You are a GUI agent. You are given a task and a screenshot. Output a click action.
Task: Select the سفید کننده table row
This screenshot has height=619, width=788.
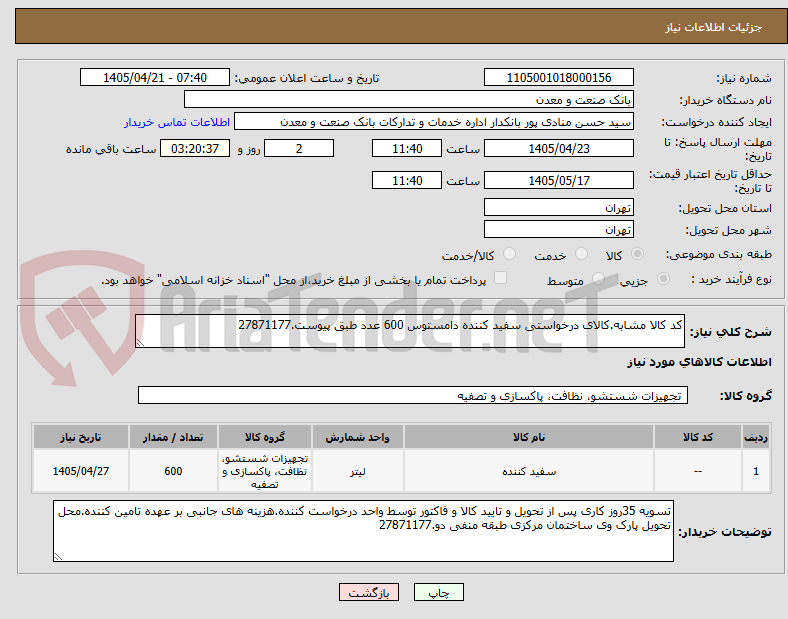tap(402, 471)
